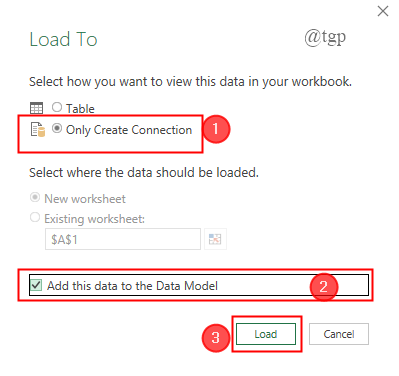Click the Load button

pos(266,334)
